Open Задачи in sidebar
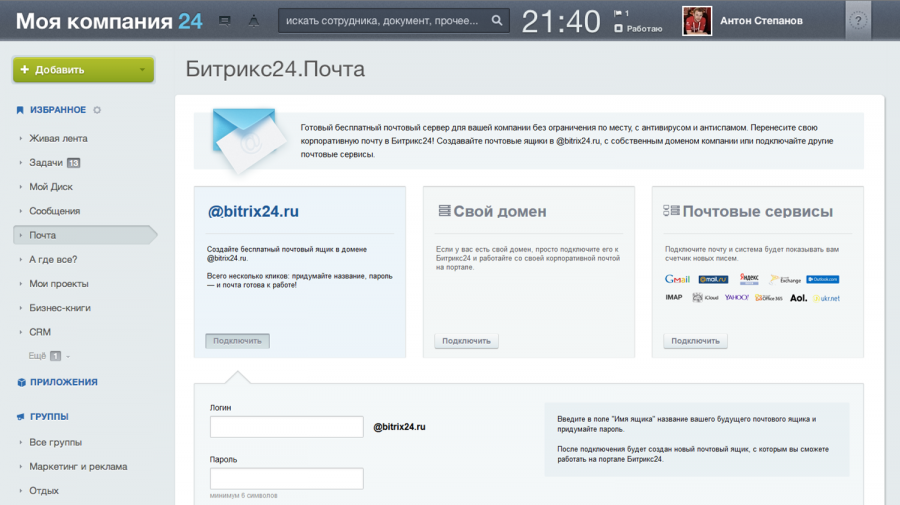 [x=46, y=162]
